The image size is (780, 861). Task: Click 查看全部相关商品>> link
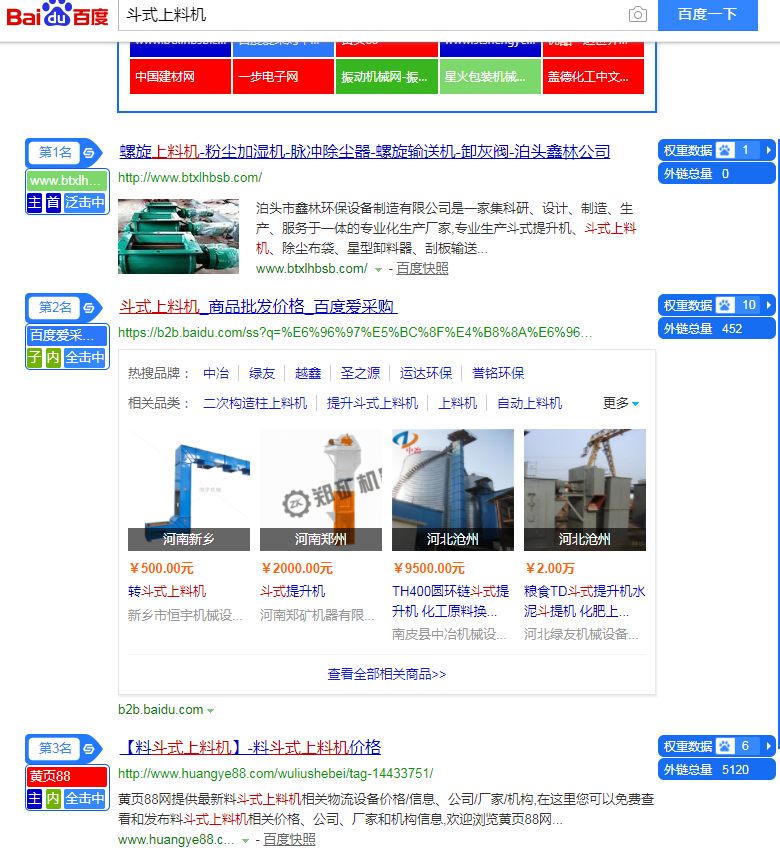[x=387, y=674]
